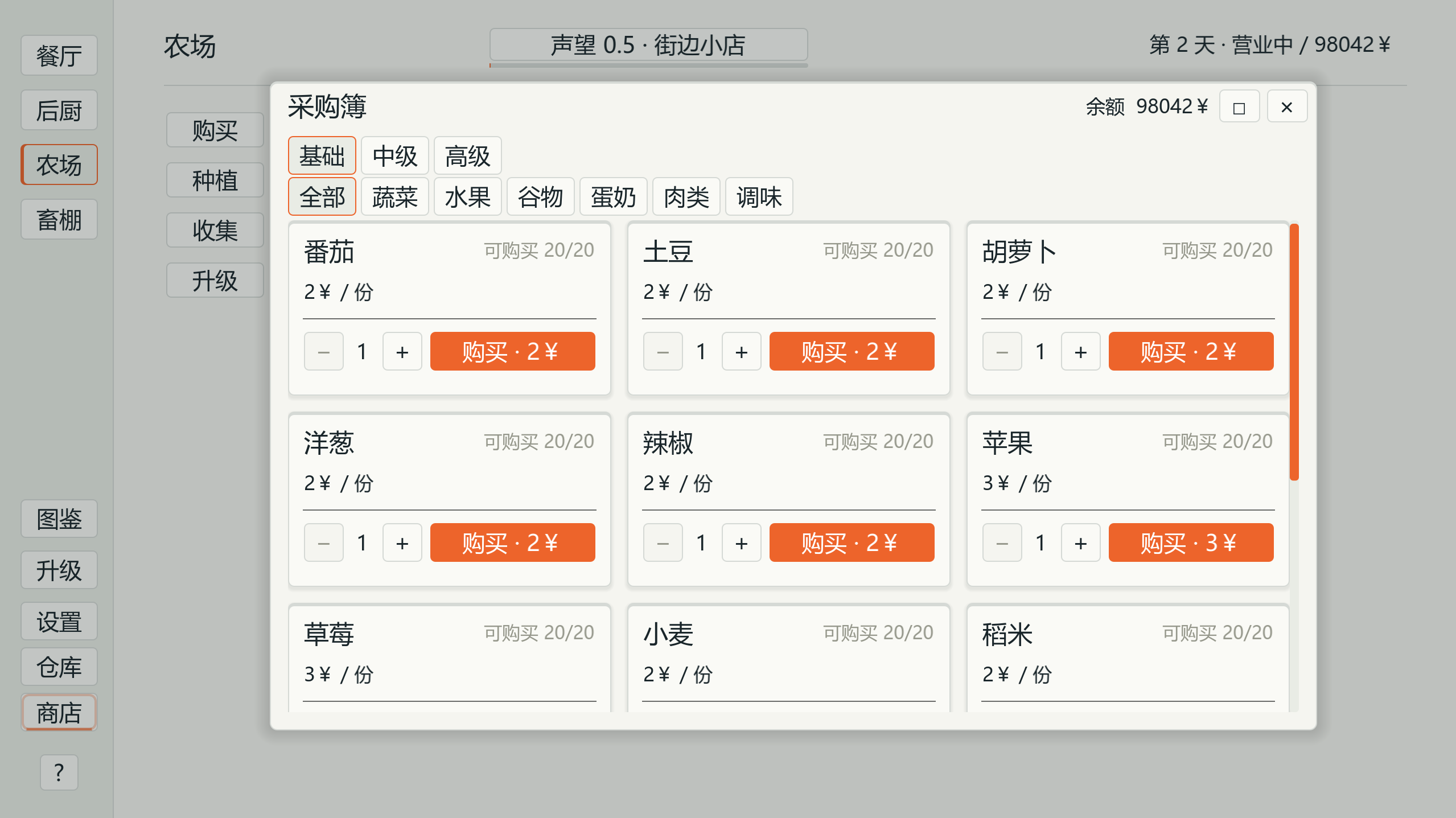Filter by 谷物 category
The image size is (1456, 818).
pyautogui.click(x=541, y=196)
